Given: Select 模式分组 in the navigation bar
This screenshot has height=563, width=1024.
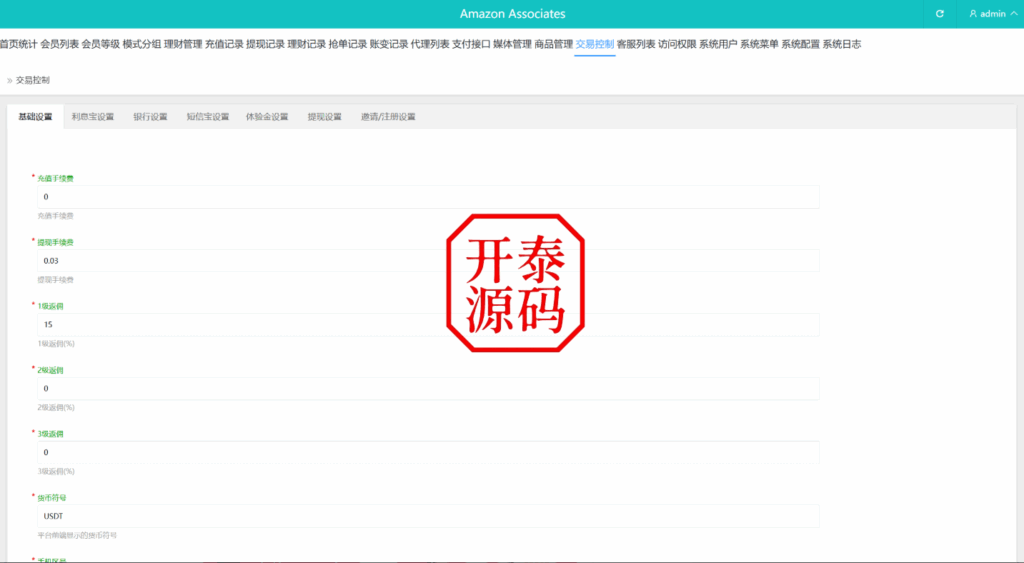Looking at the screenshot, I should [x=142, y=44].
